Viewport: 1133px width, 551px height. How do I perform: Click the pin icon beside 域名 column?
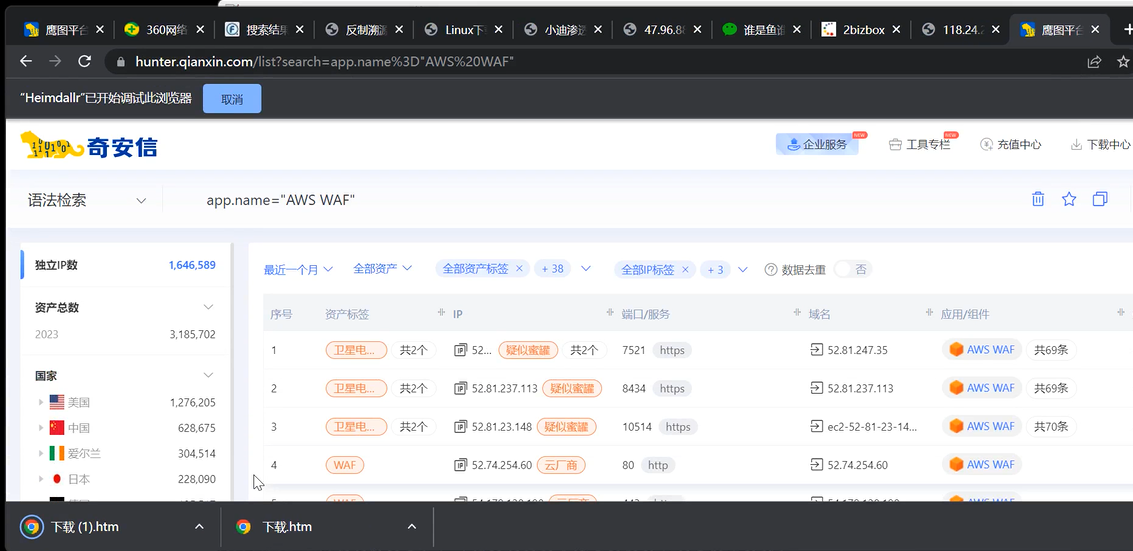(x=929, y=313)
